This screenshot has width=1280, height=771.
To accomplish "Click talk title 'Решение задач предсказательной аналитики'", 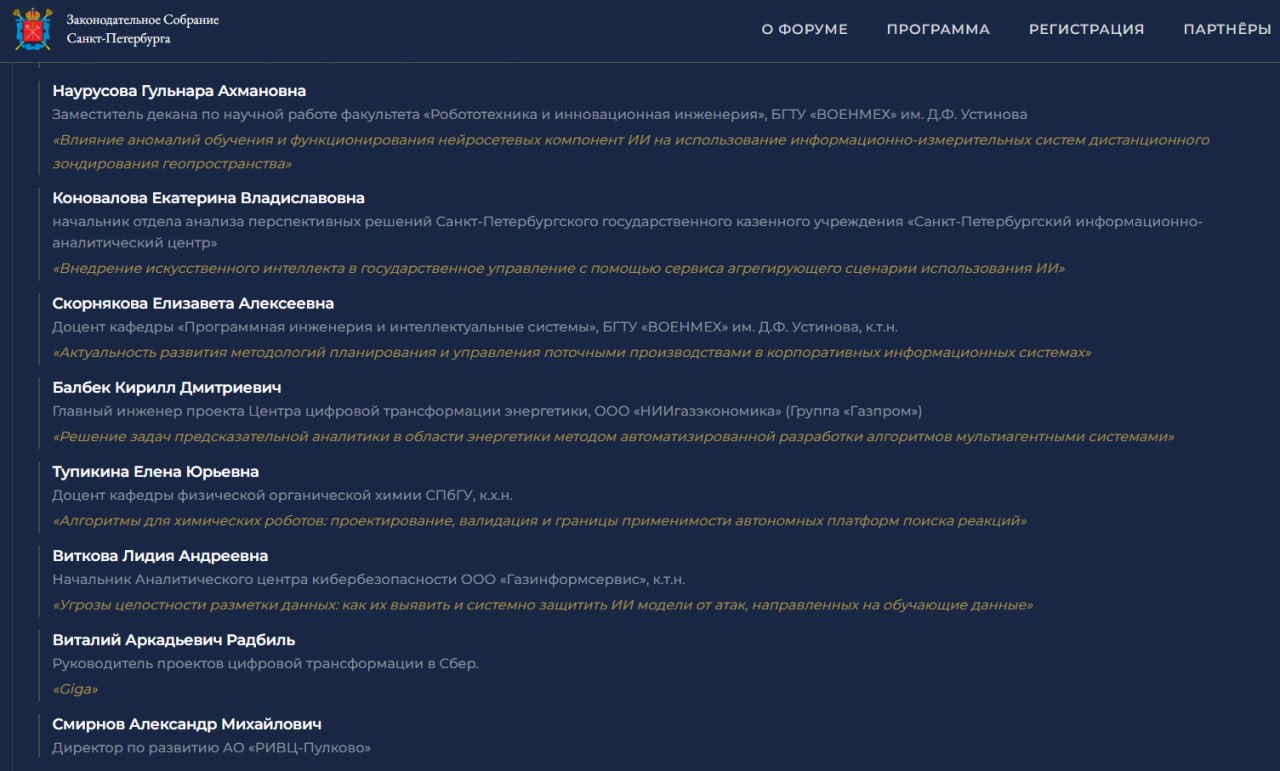I will click(613, 437).
